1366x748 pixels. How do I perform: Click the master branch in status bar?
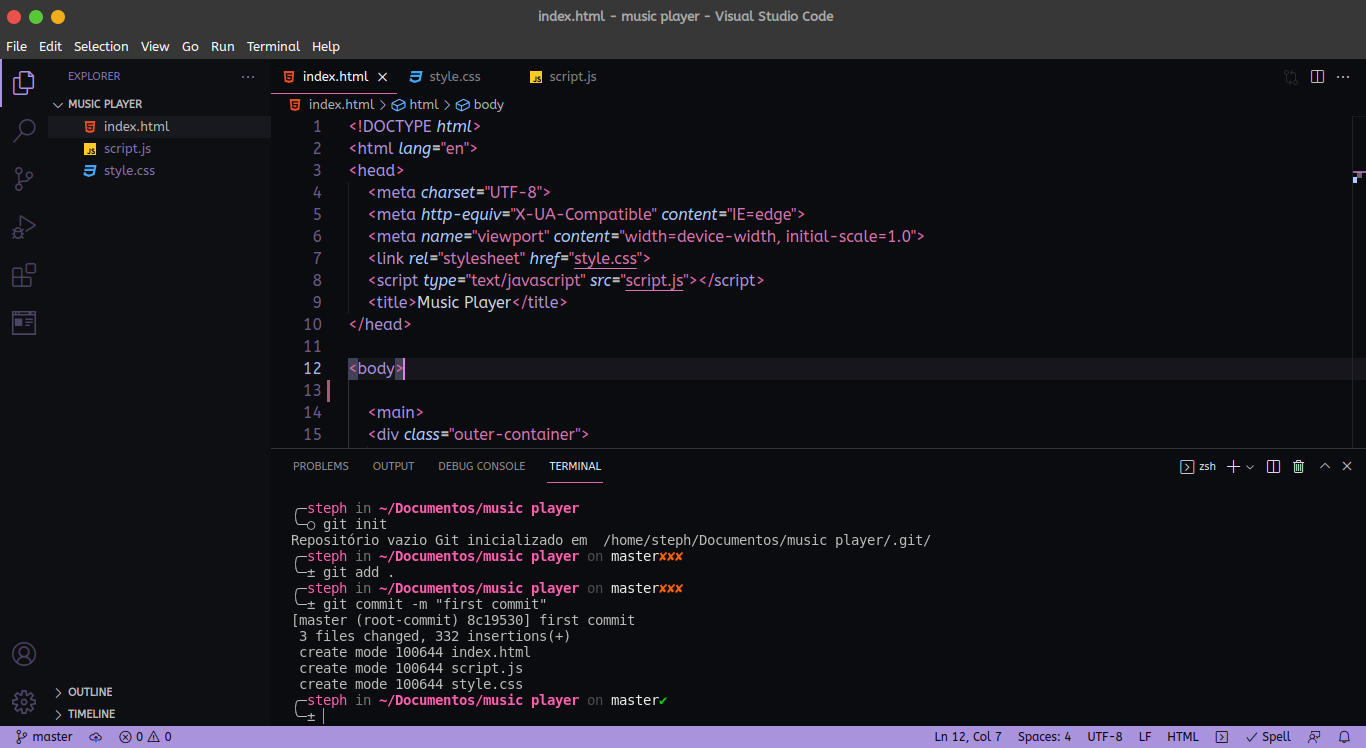(x=44, y=737)
